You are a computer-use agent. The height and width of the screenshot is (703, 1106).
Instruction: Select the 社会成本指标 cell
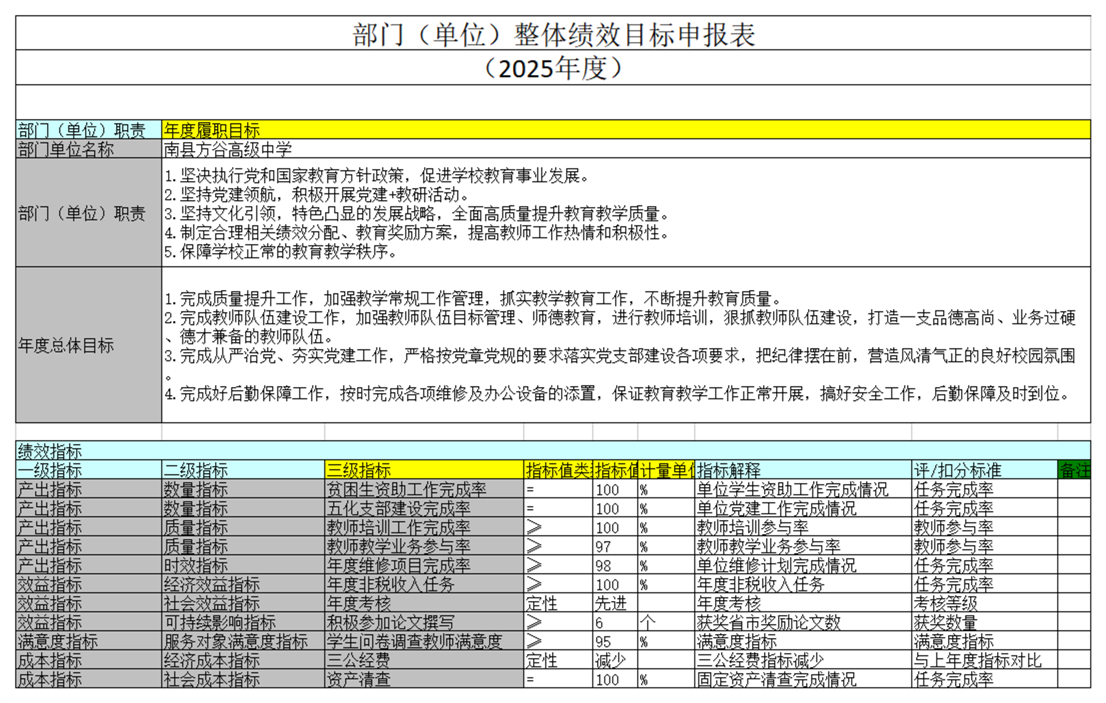[243, 680]
